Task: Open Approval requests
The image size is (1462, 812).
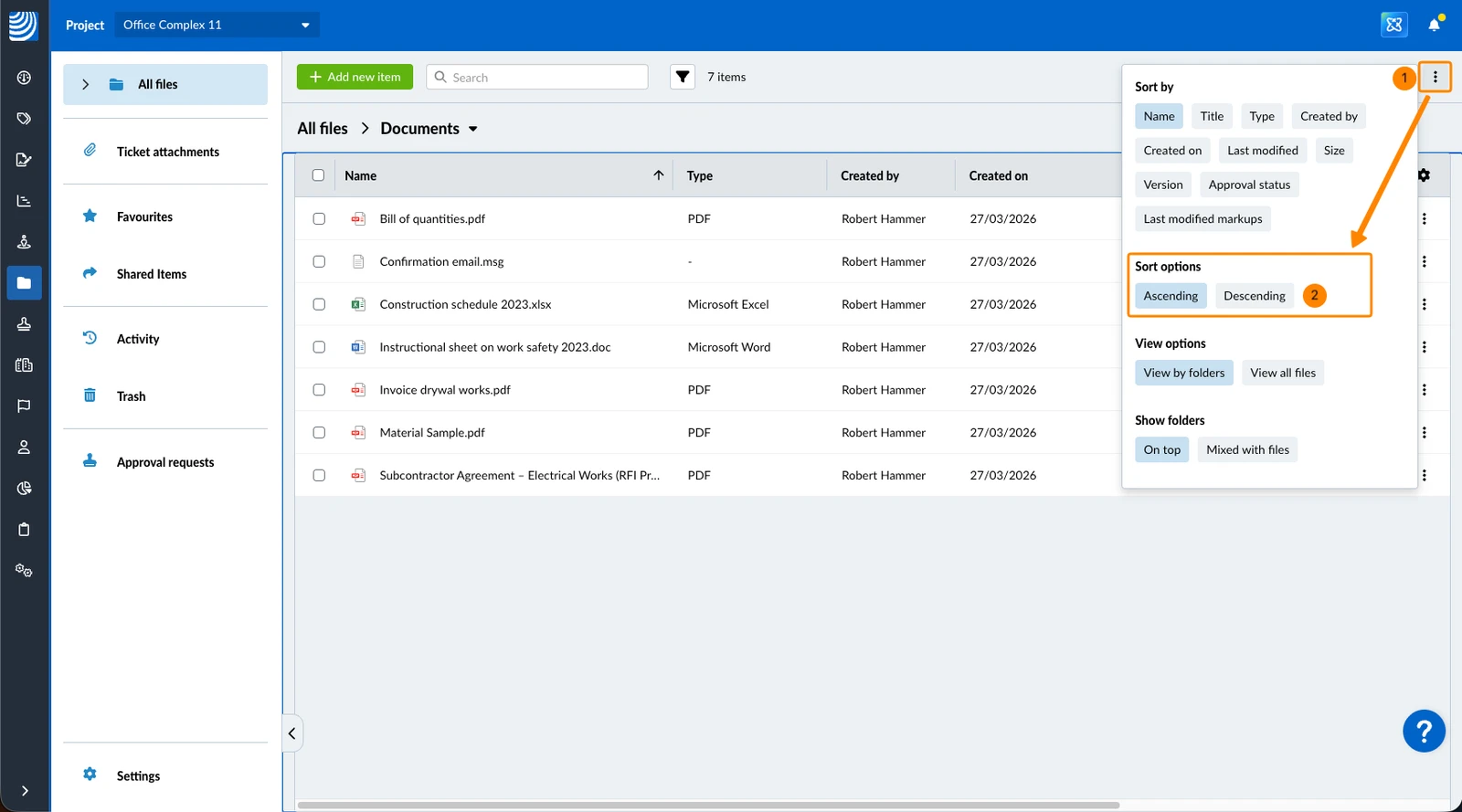Action: [x=165, y=462]
